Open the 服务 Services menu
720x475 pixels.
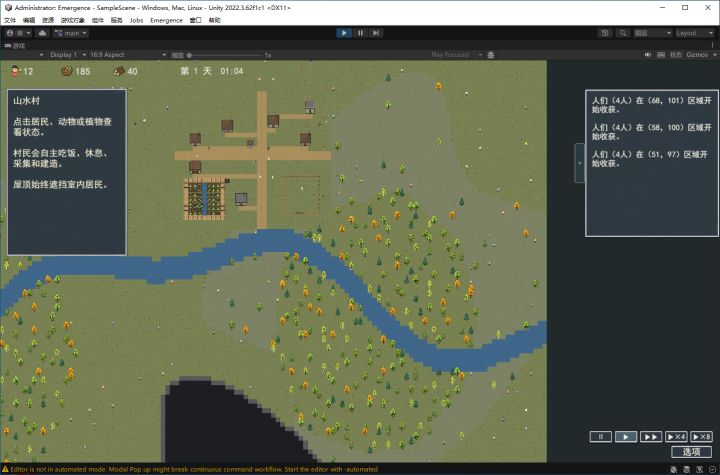click(117, 20)
